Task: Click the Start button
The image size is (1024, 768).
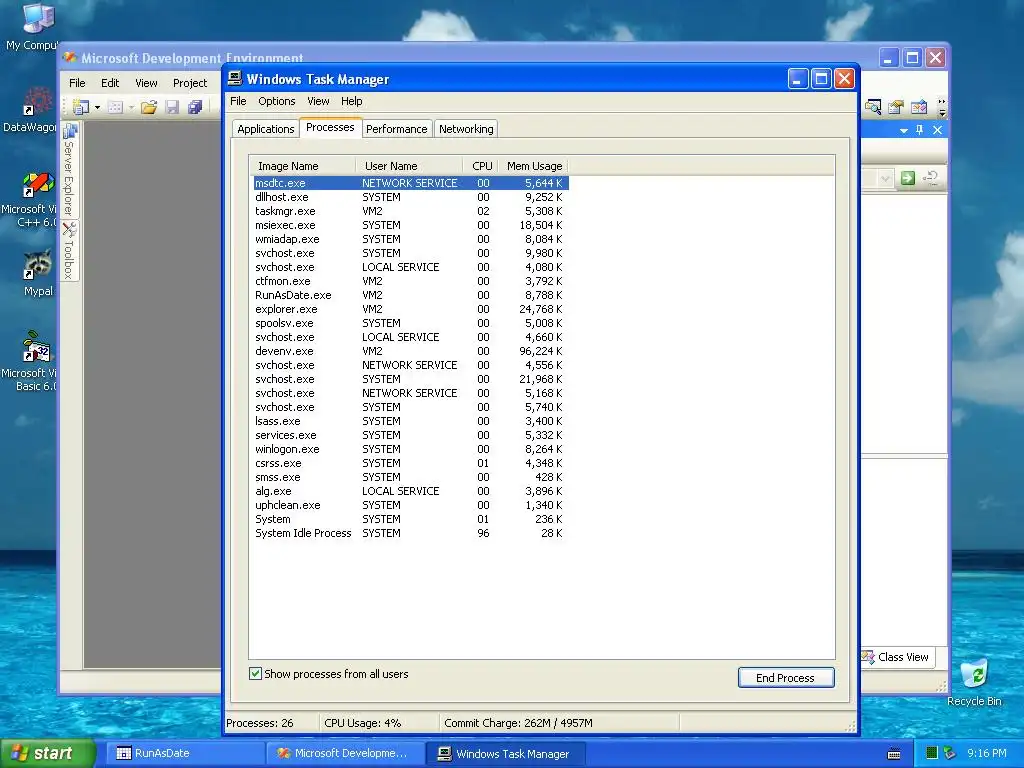Action: click(x=46, y=754)
